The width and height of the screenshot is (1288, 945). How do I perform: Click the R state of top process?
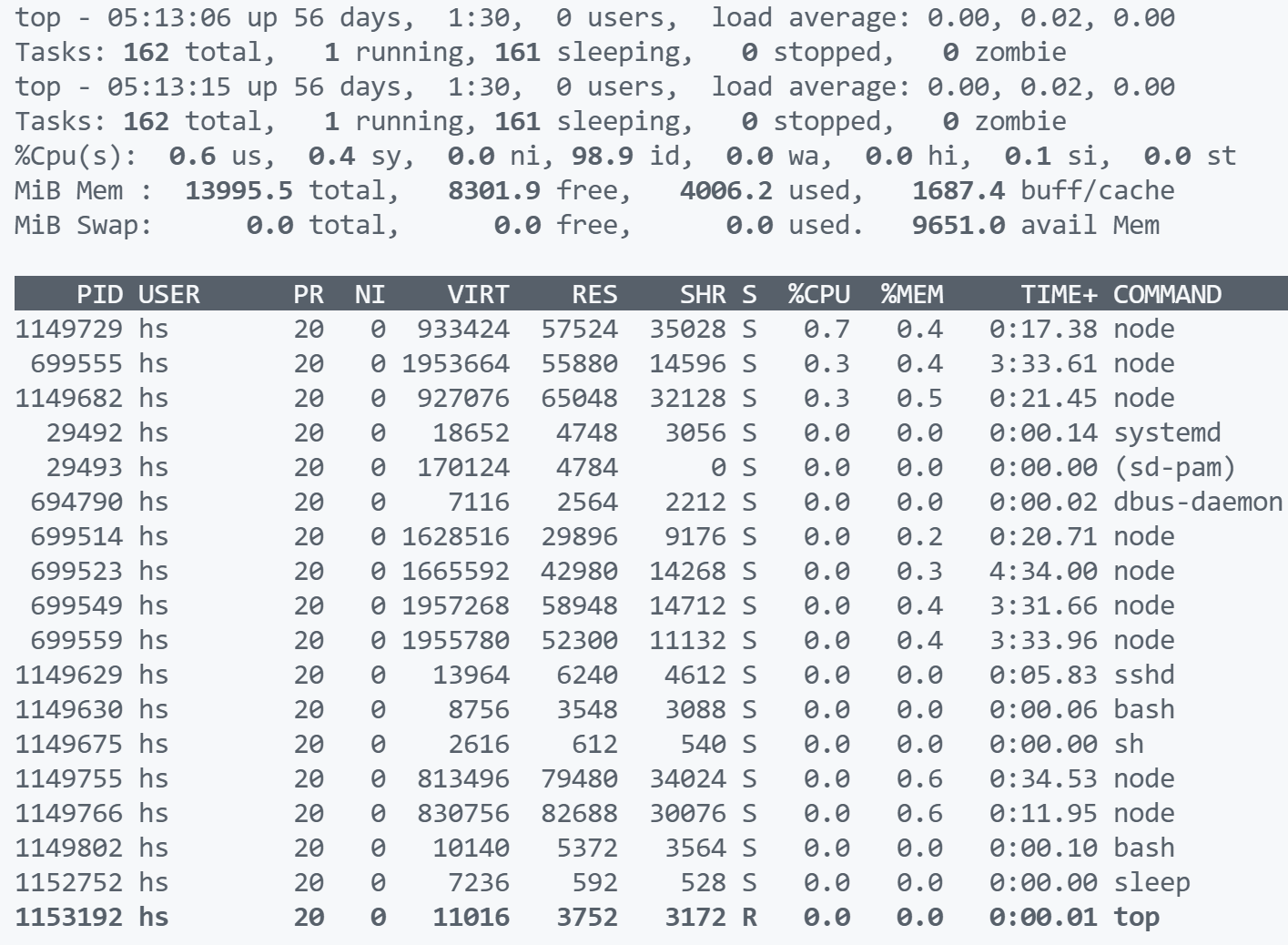[749, 917]
